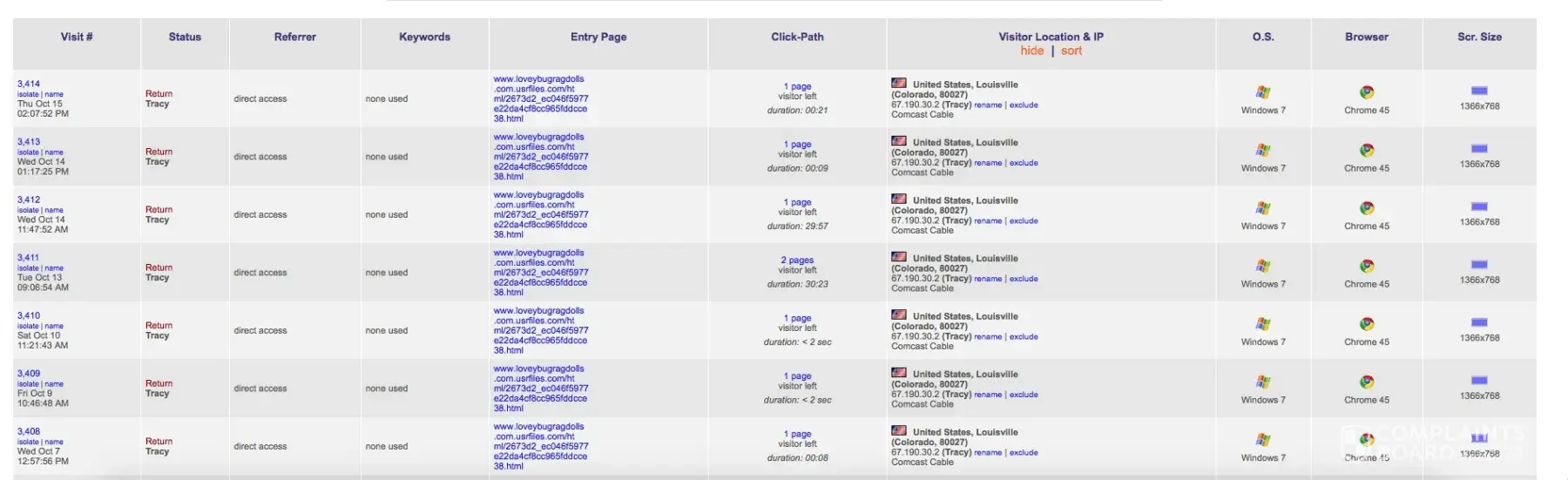Image resolution: width=1568 pixels, height=480 pixels.
Task: Open the entry page URL for visit 3,408
Action: 540,446
